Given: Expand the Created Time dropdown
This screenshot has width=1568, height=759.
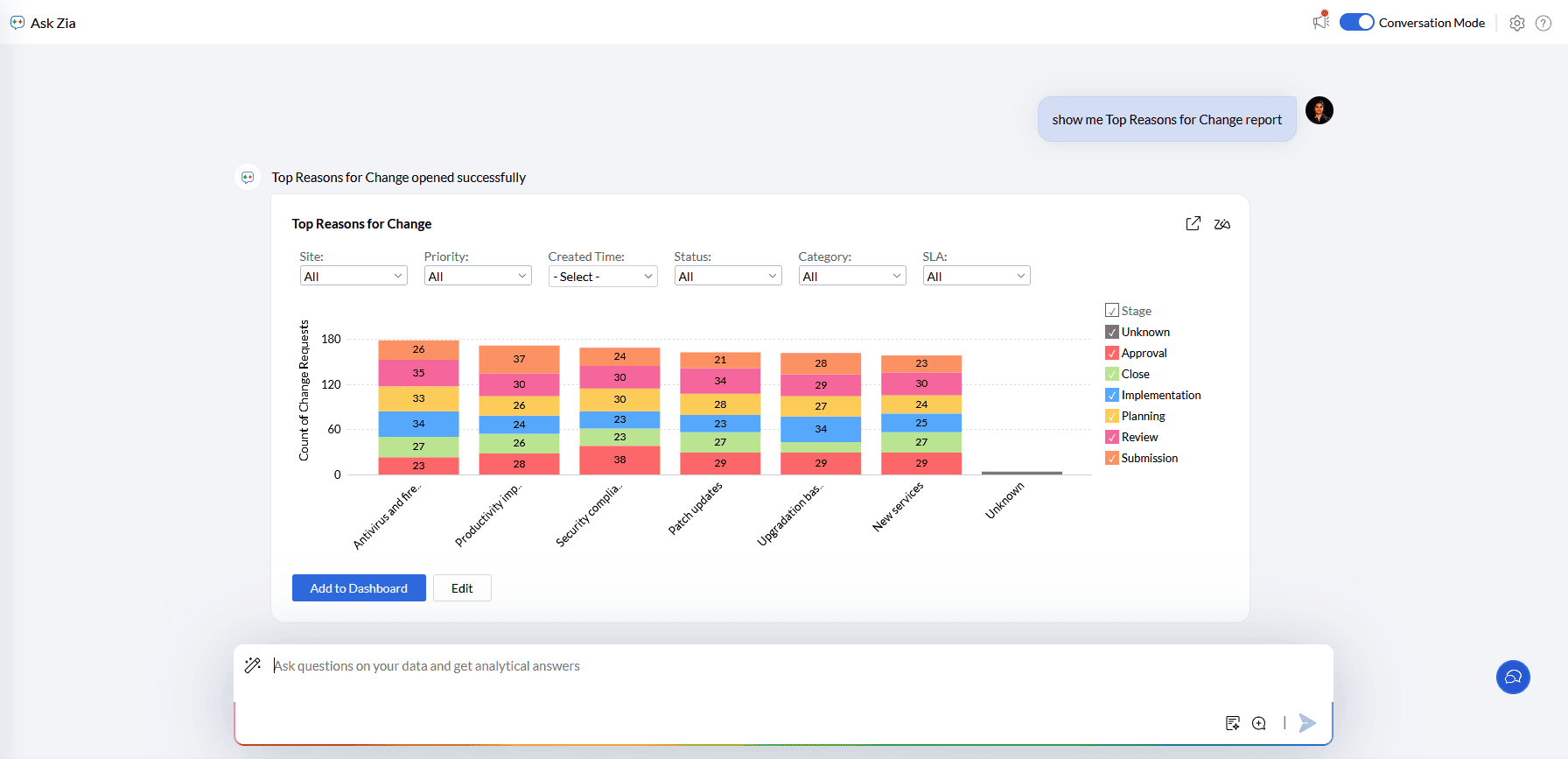Looking at the screenshot, I should click(603, 277).
